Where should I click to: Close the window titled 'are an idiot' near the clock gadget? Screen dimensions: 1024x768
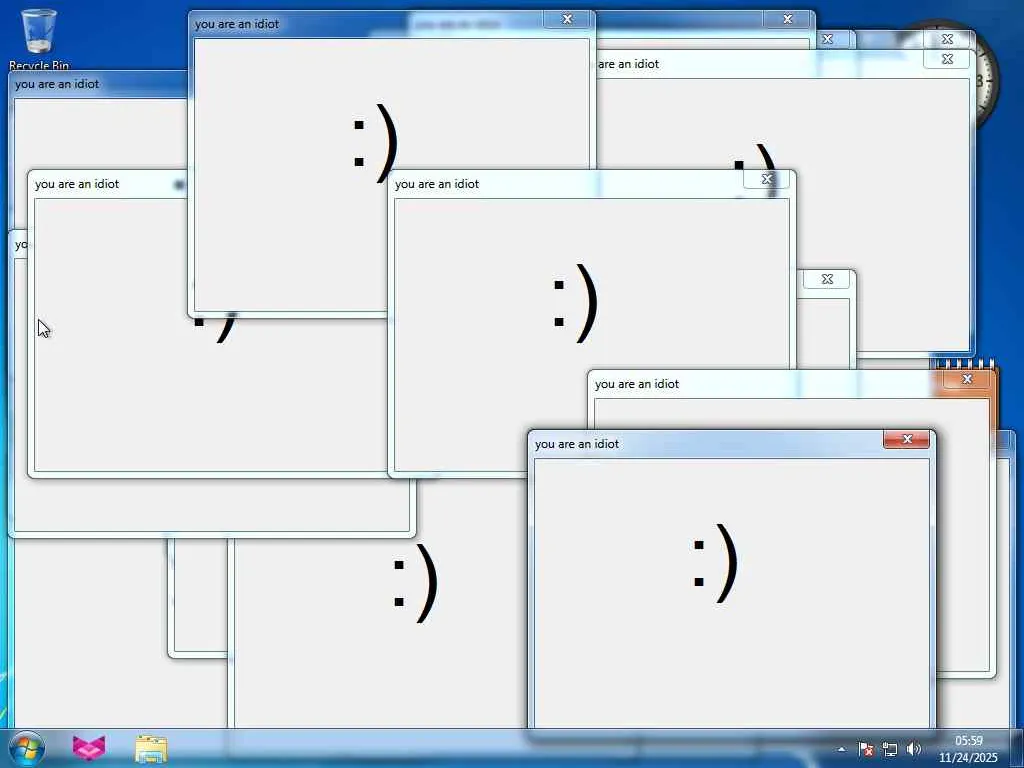tap(947, 59)
